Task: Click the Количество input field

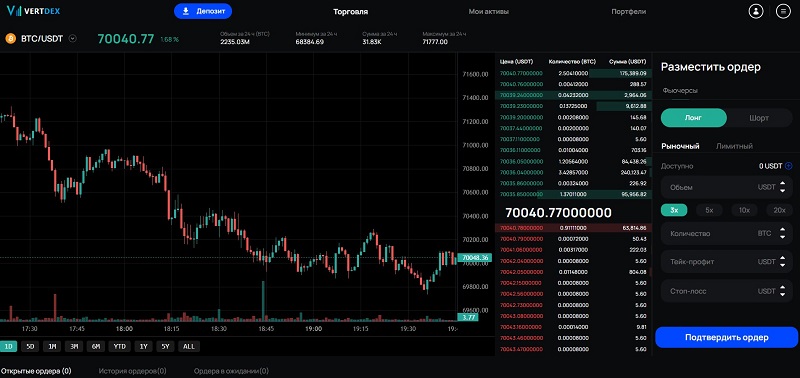Action: [x=727, y=233]
